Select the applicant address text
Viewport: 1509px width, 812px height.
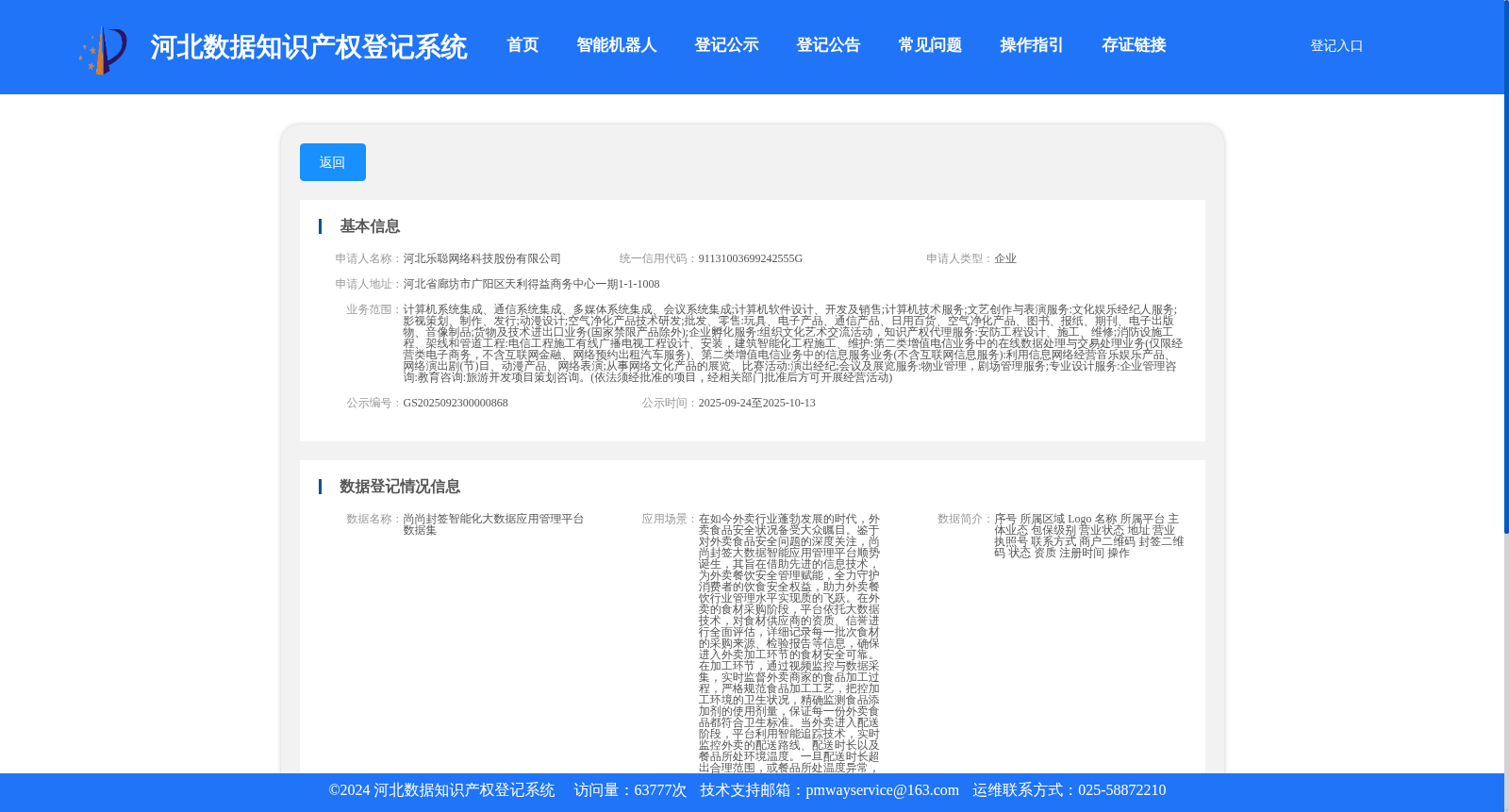[x=531, y=284]
